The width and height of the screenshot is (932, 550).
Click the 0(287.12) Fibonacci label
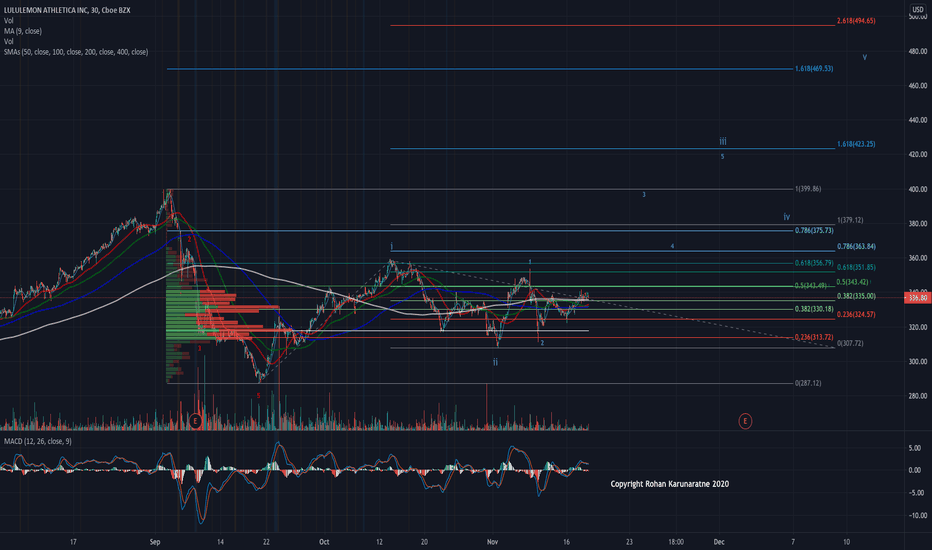tap(808, 384)
